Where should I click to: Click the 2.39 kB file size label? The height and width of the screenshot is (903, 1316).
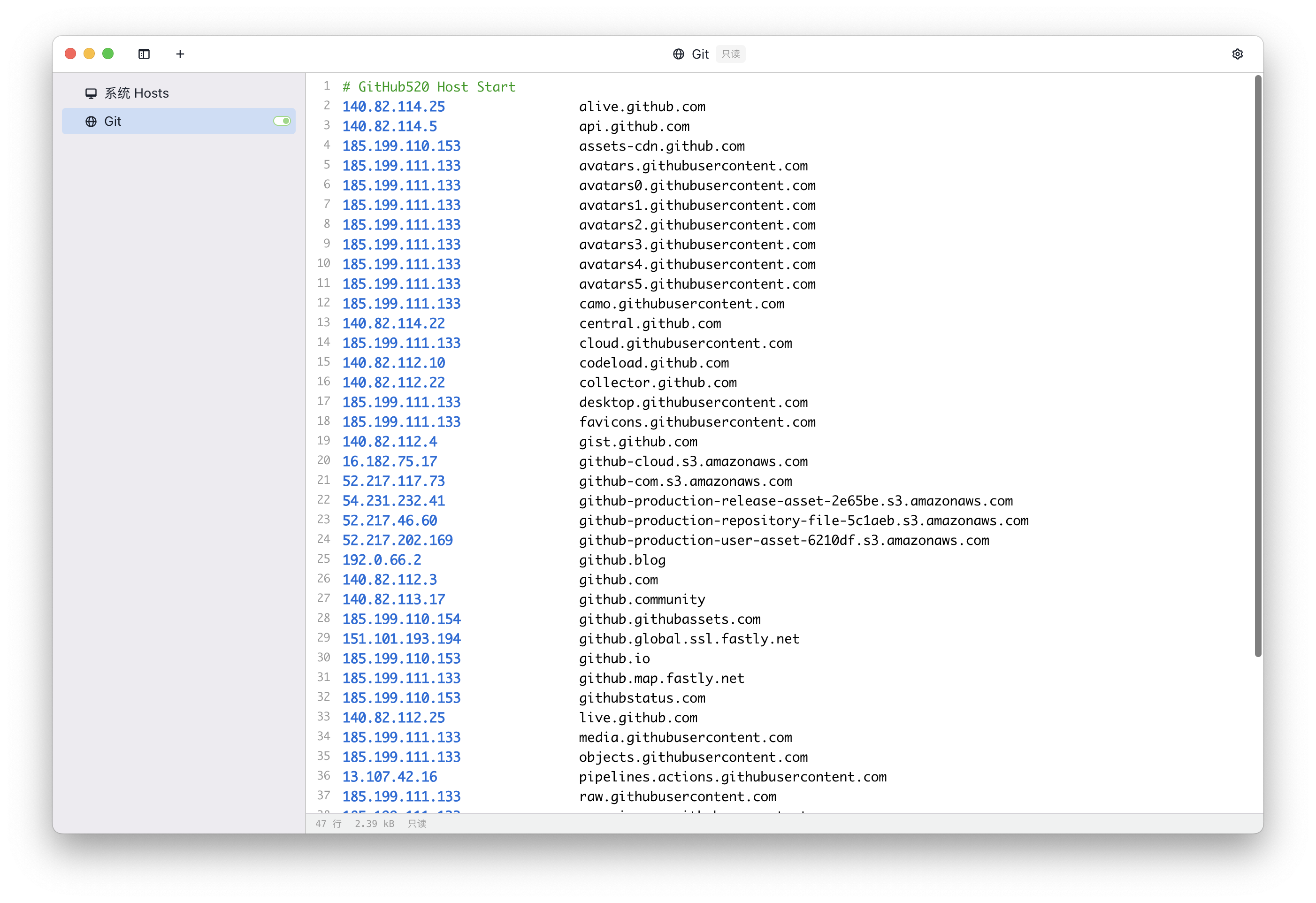click(x=375, y=824)
